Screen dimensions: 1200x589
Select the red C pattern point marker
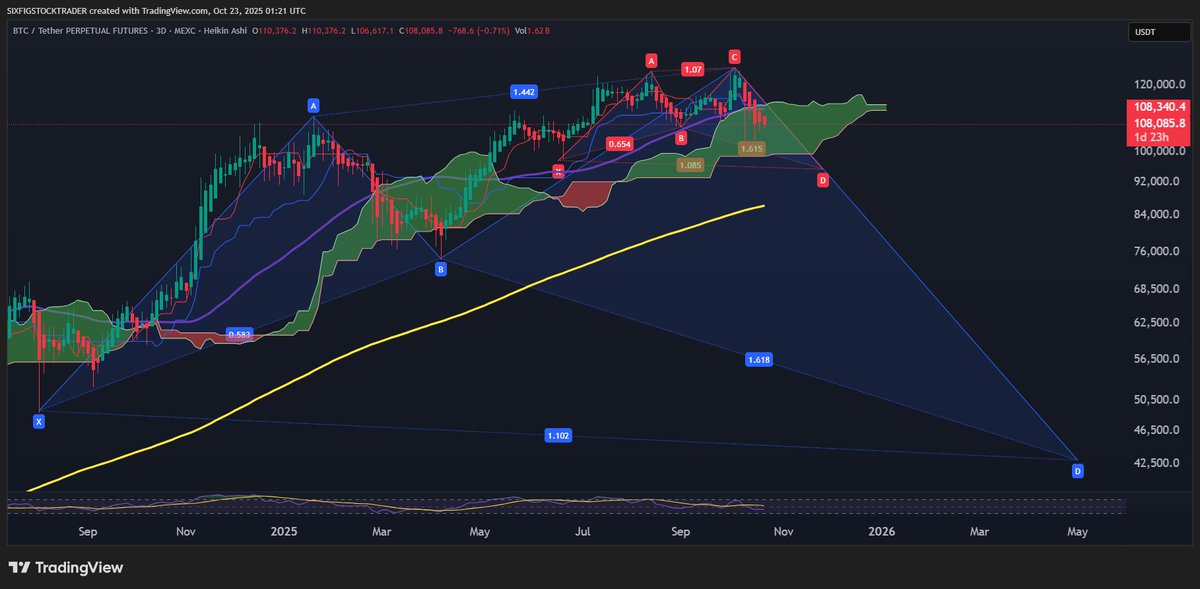coord(734,56)
